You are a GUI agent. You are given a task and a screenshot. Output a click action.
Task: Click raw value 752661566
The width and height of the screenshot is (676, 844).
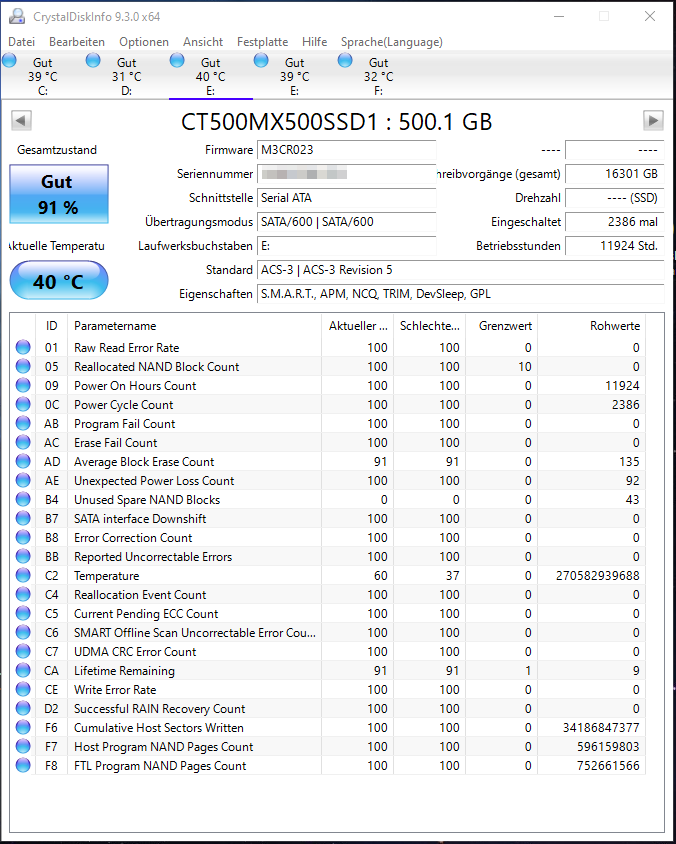click(608, 765)
